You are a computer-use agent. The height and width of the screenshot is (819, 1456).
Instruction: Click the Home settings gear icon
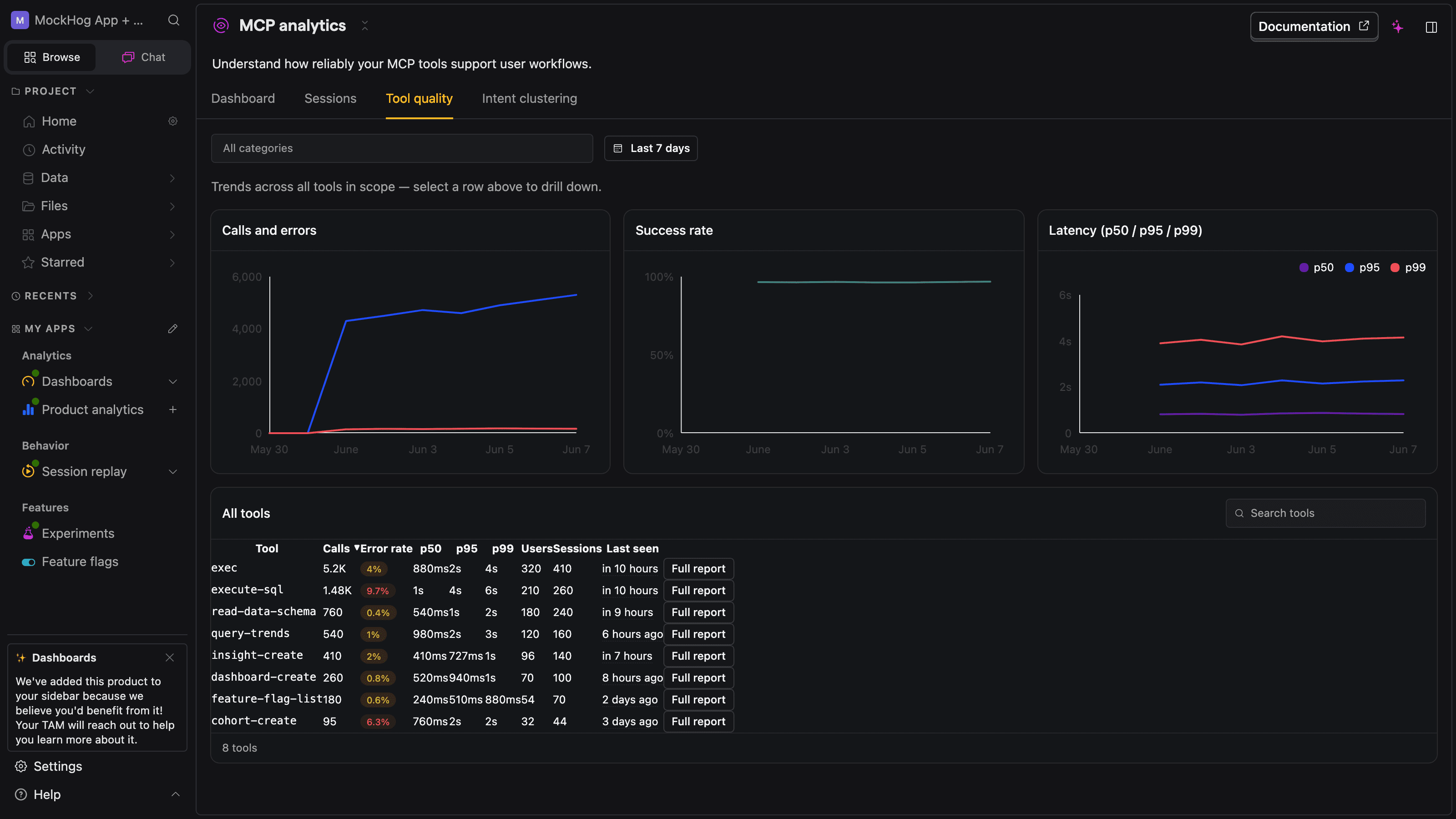[x=173, y=121]
